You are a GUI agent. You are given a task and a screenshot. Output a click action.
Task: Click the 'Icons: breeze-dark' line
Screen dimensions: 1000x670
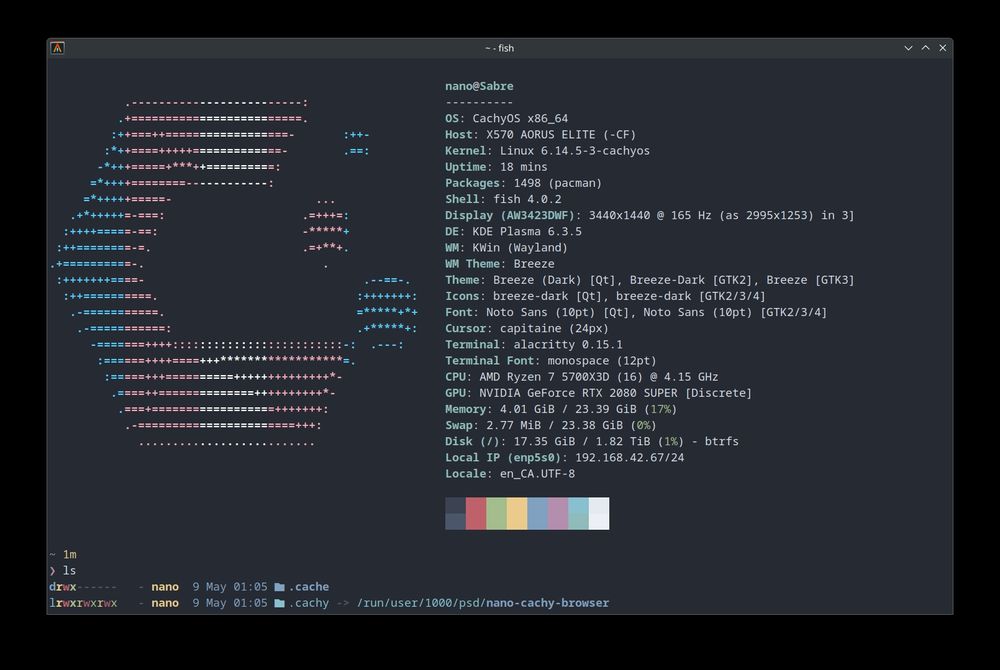[x=605, y=296]
